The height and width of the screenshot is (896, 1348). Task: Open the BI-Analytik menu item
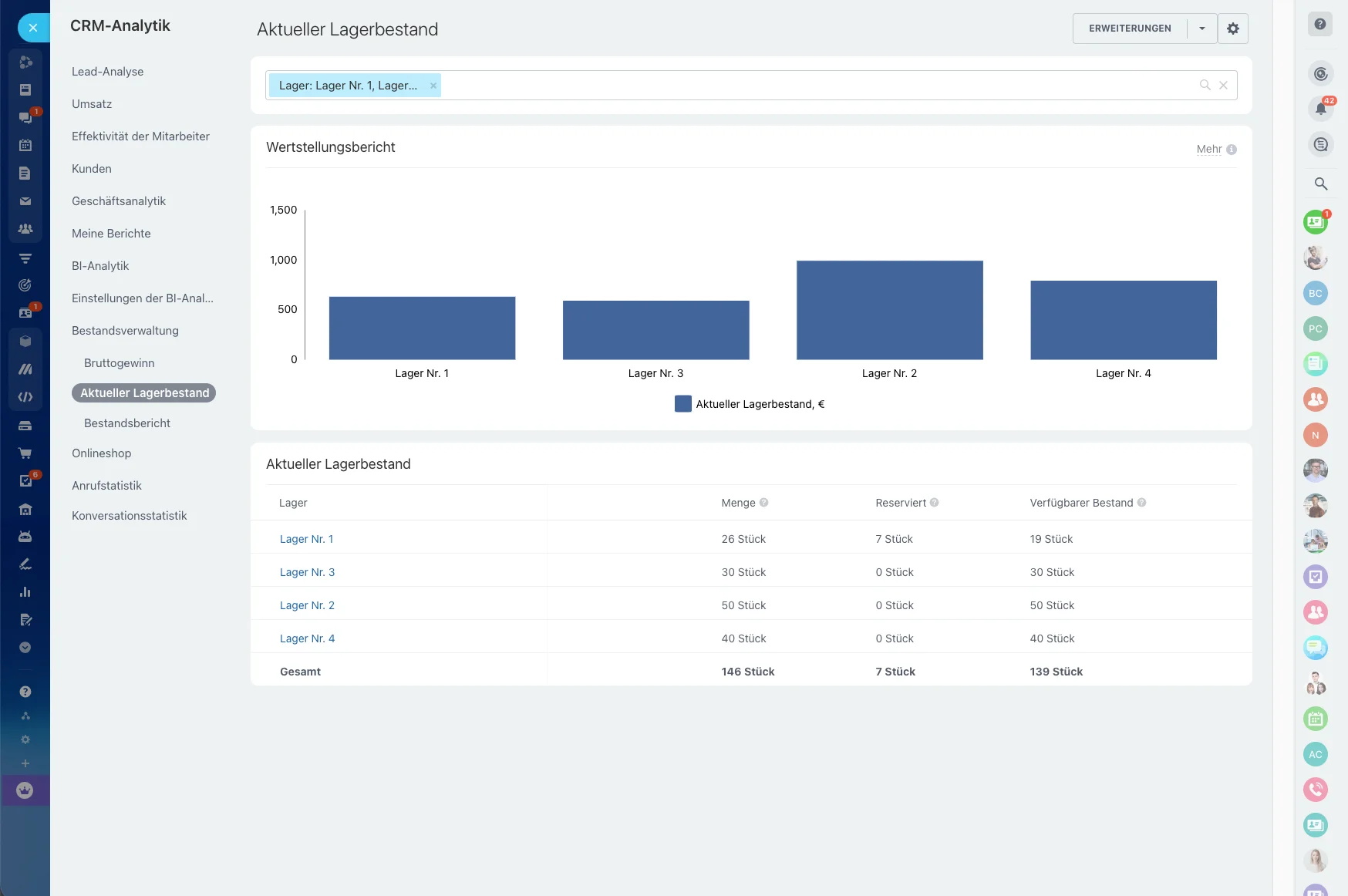[100, 266]
